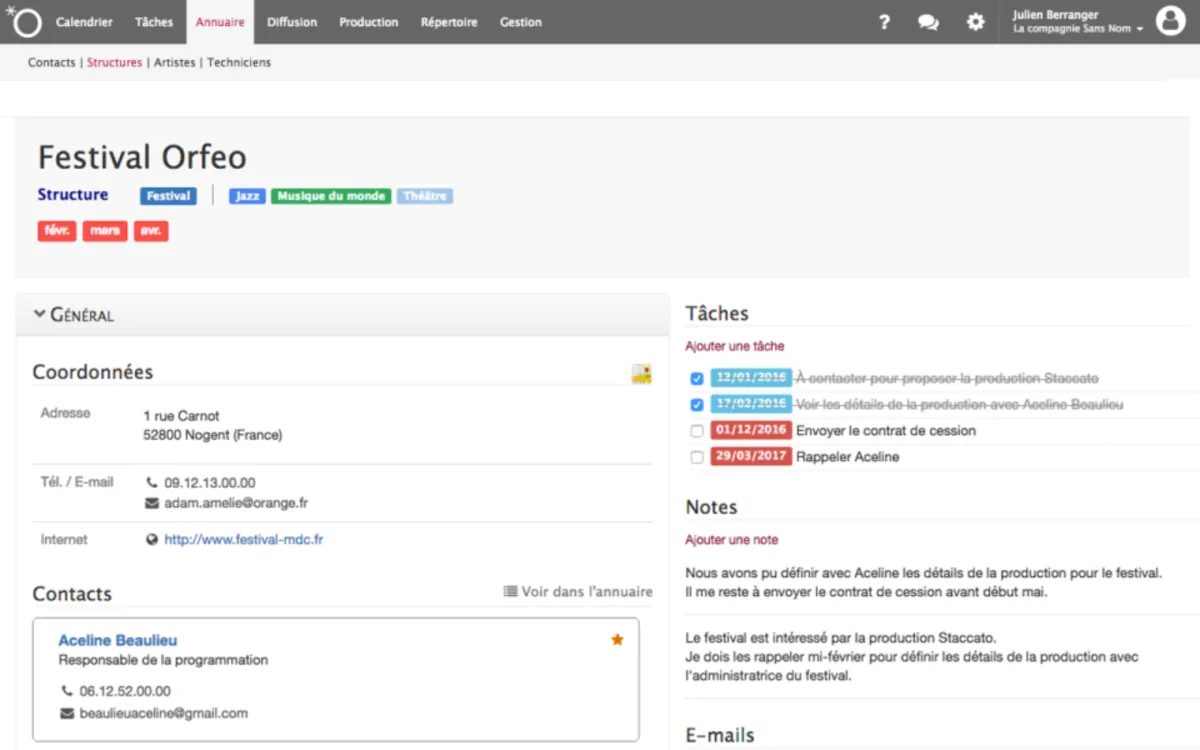Click the app logo icon

click(24, 21)
